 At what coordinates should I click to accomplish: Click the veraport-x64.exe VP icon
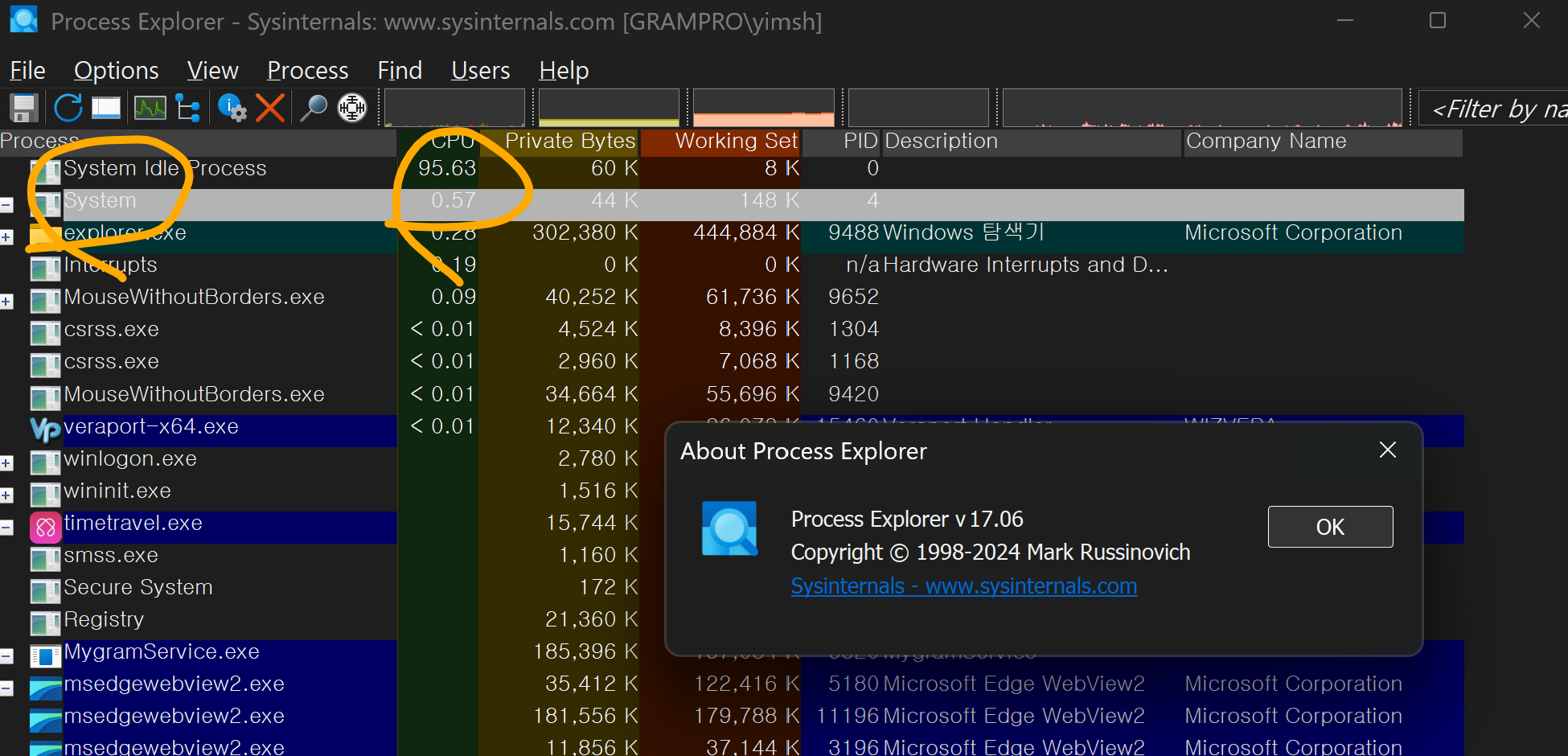point(46,429)
